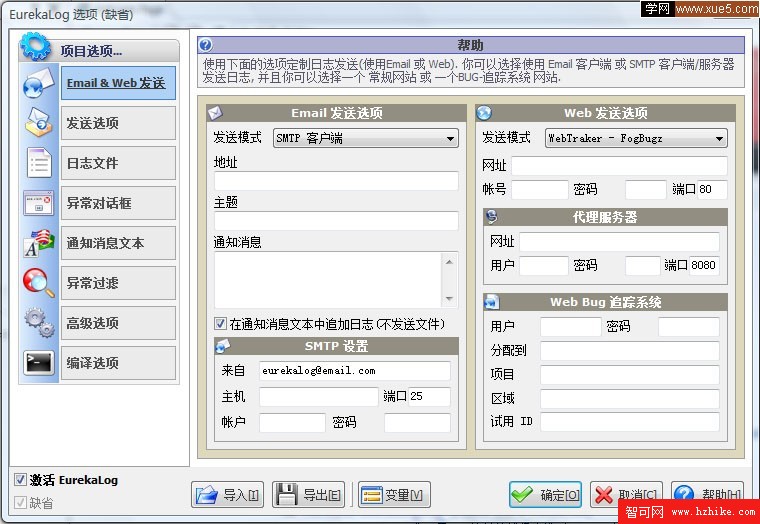
Task: Click the 导入 import button
Action: pos(227,494)
